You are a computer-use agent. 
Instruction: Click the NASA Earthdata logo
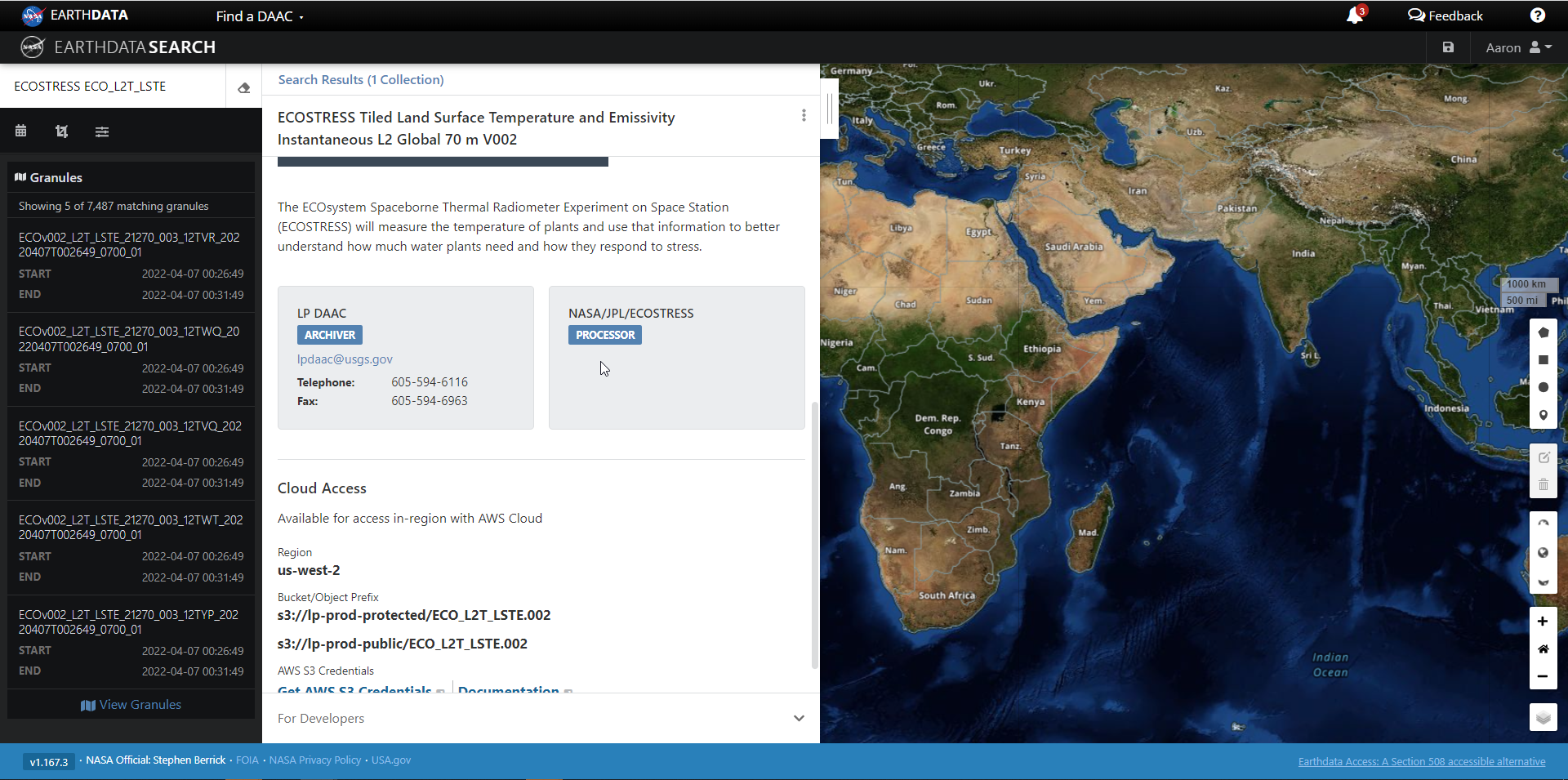[74, 16]
